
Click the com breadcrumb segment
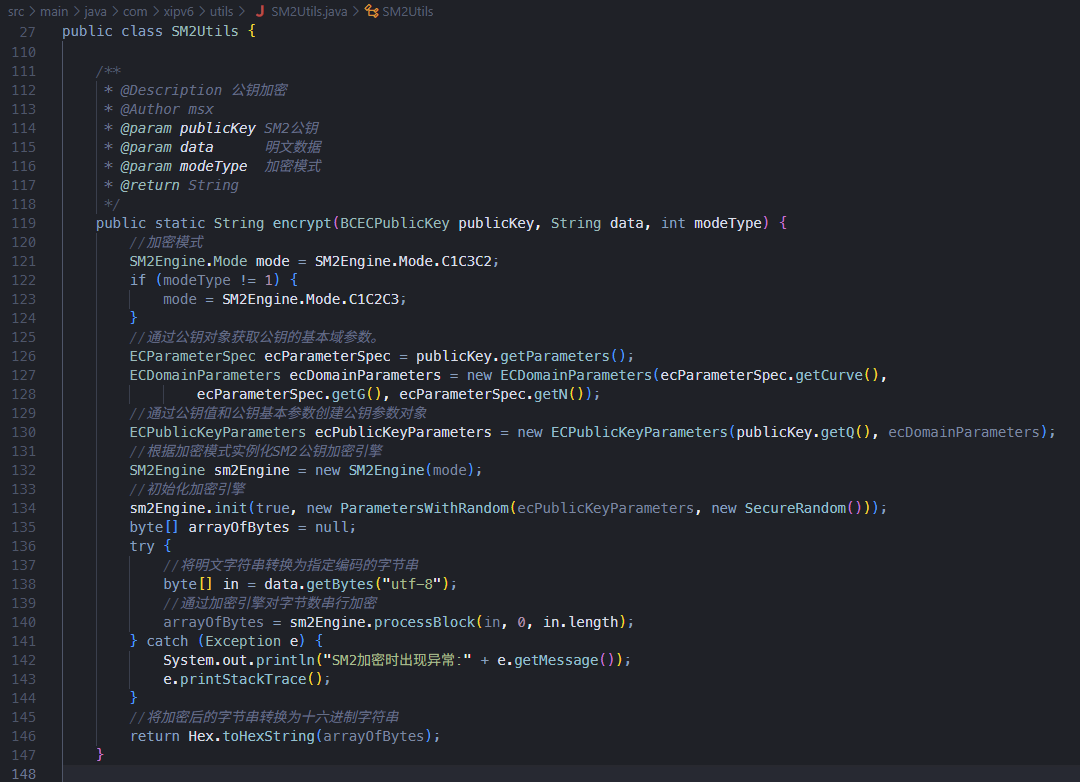tap(135, 11)
